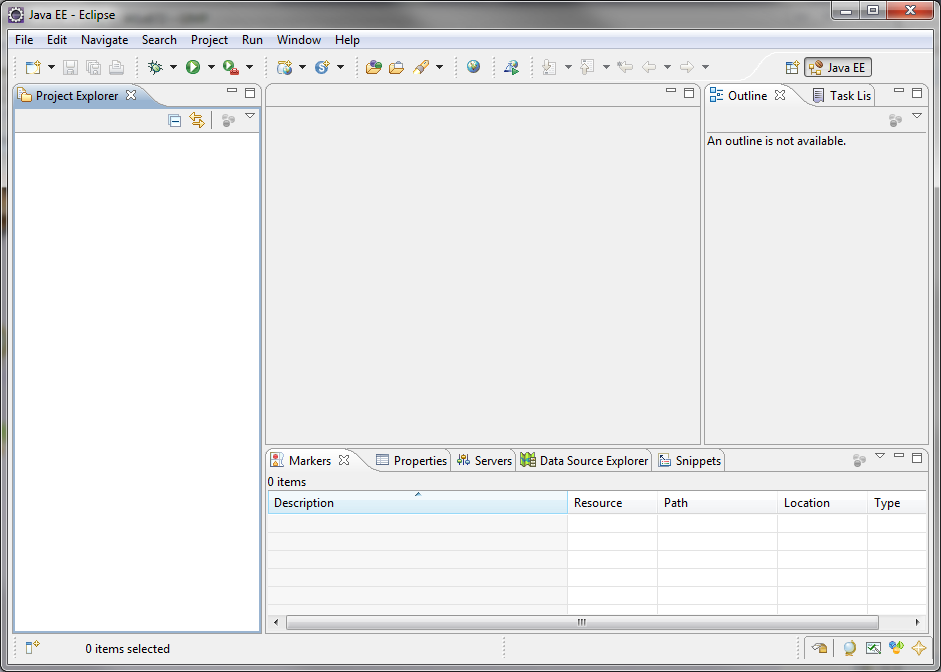941x672 pixels.
Task: Switch to the Servers tab
Action: tap(484, 461)
